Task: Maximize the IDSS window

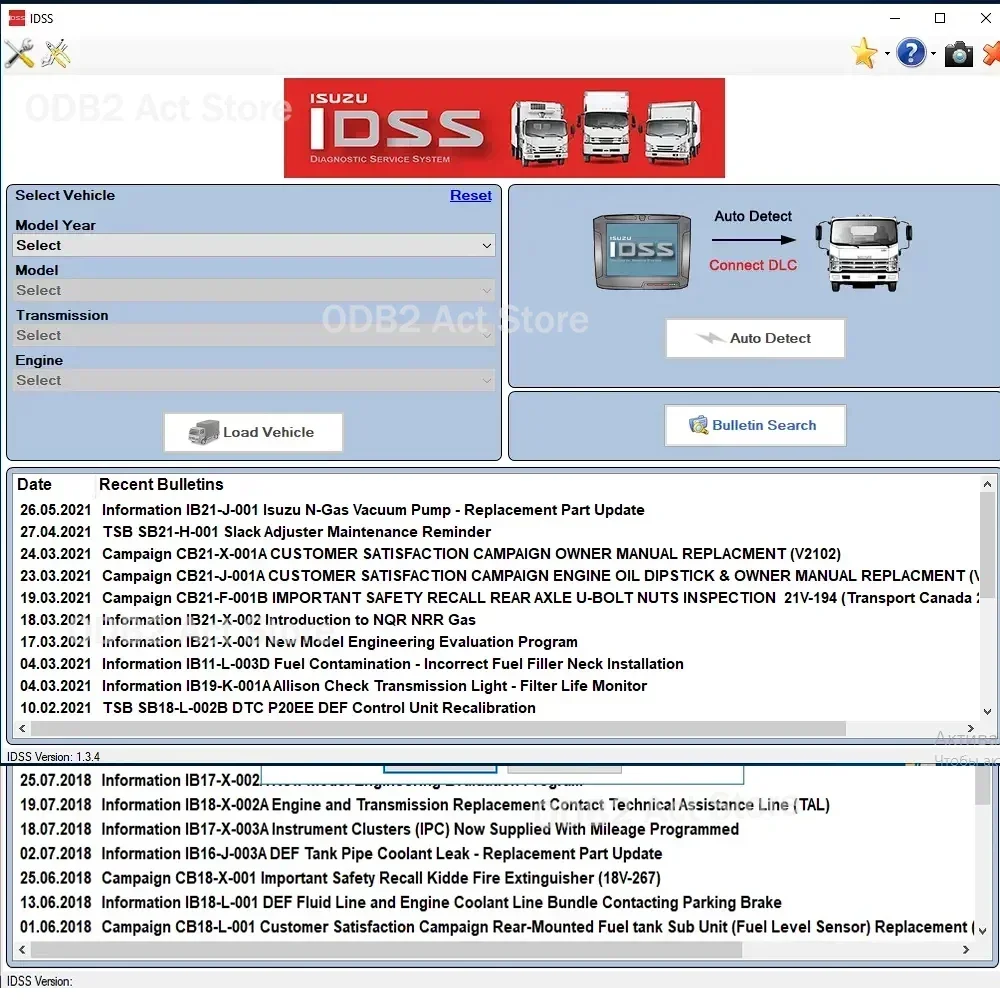Action: coord(939,18)
